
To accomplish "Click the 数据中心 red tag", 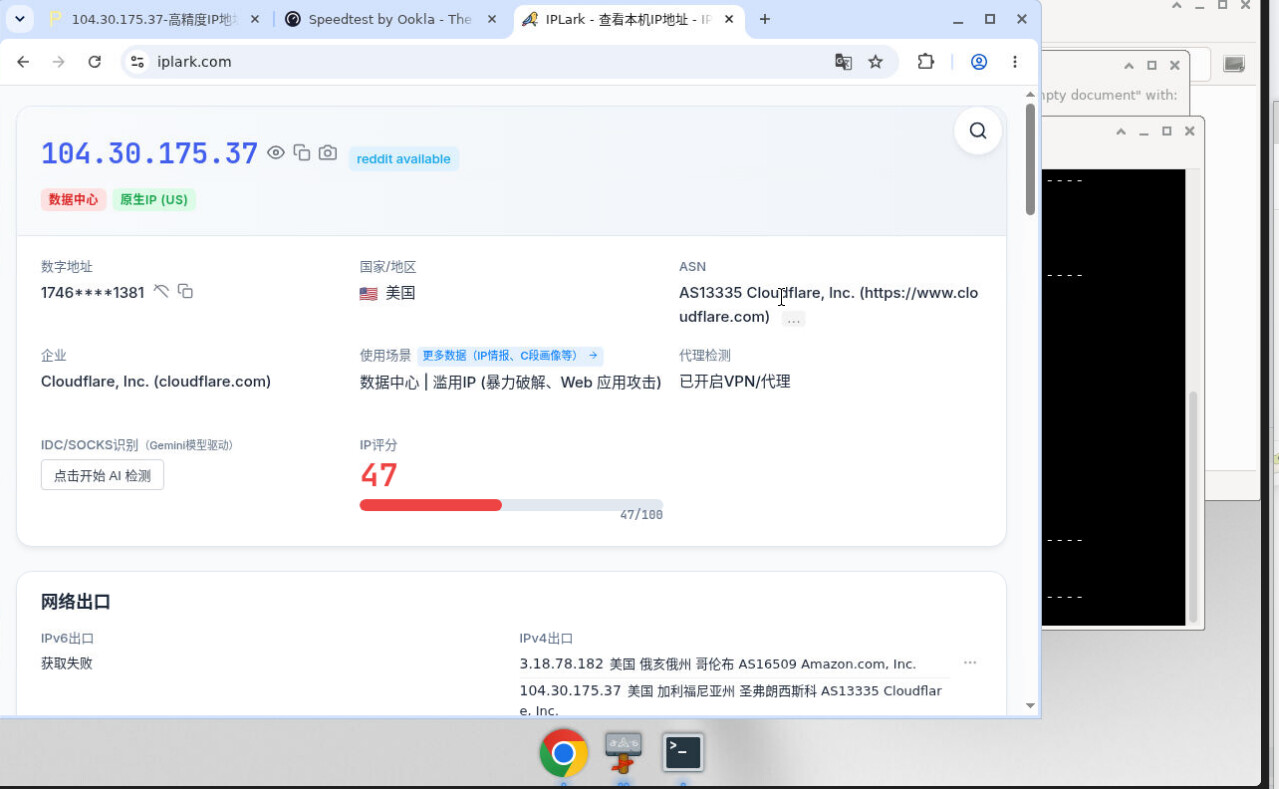I will click(74, 199).
